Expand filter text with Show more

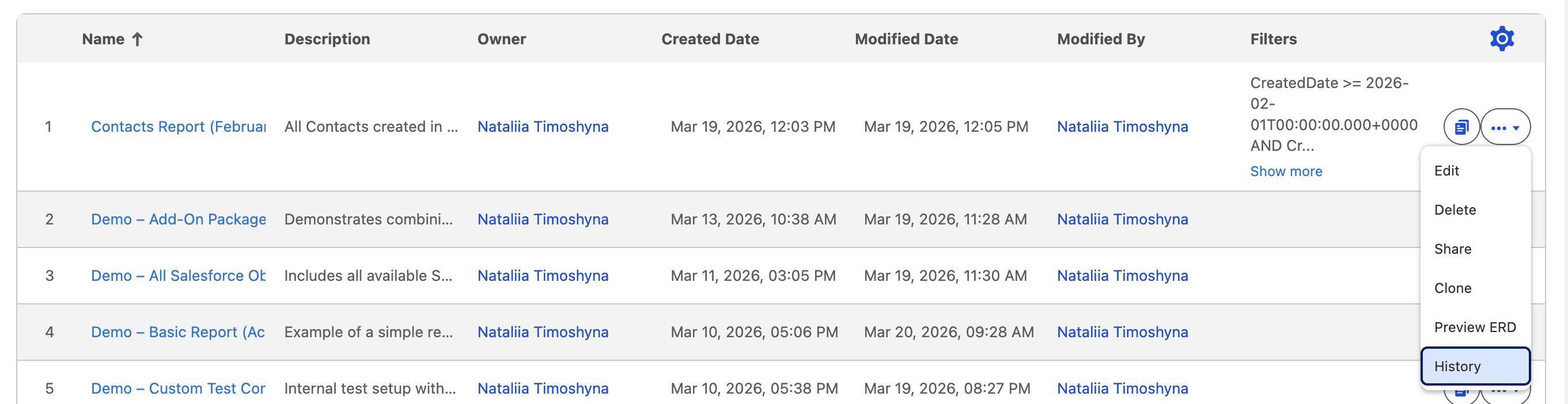[1286, 171]
